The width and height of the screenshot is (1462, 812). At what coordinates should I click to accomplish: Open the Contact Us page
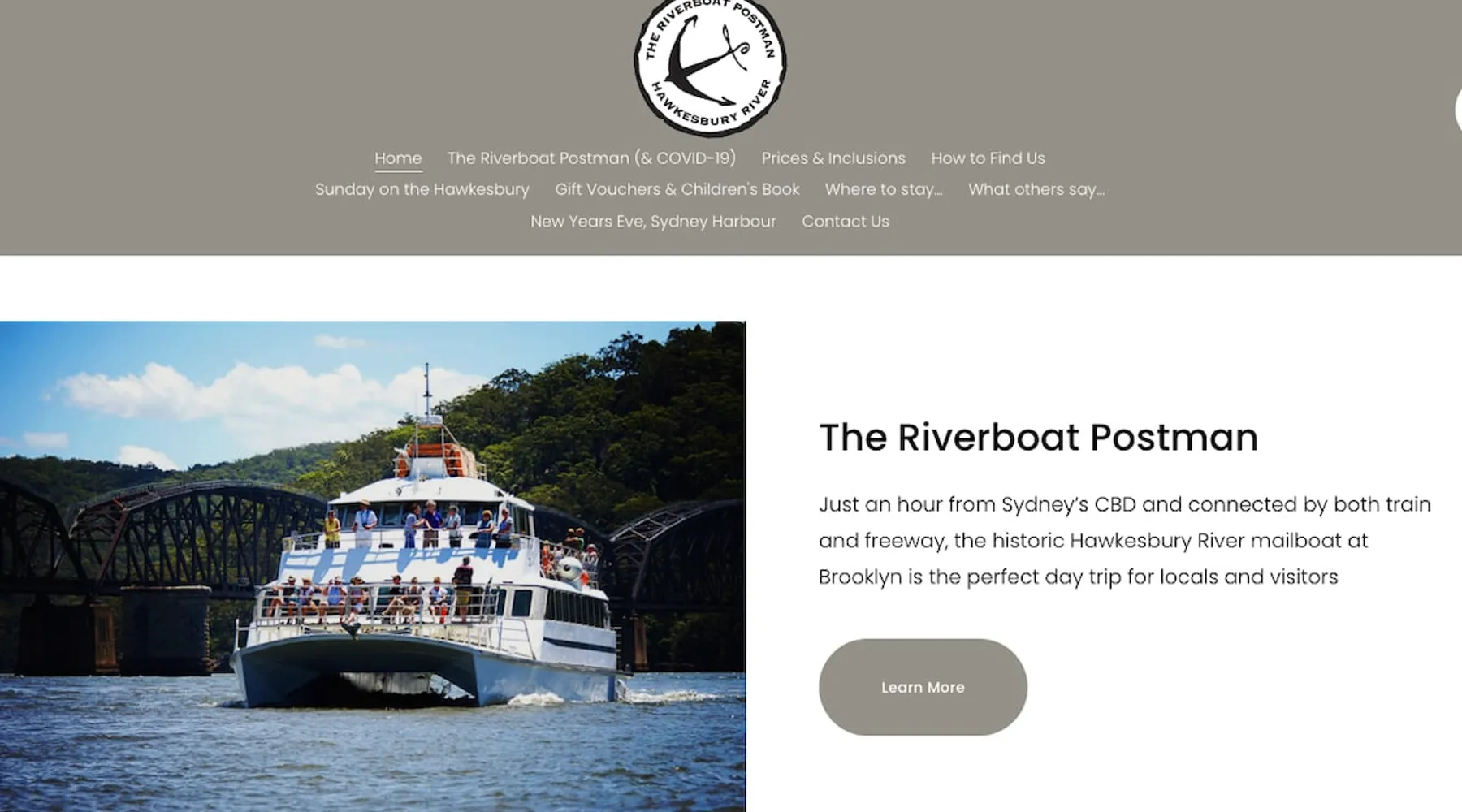(x=846, y=222)
